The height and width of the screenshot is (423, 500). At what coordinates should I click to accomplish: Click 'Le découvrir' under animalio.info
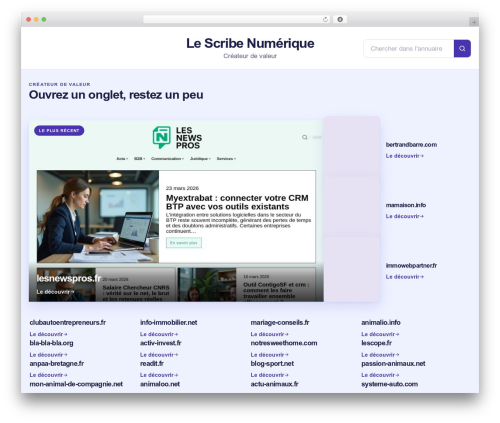tap(380, 334)
